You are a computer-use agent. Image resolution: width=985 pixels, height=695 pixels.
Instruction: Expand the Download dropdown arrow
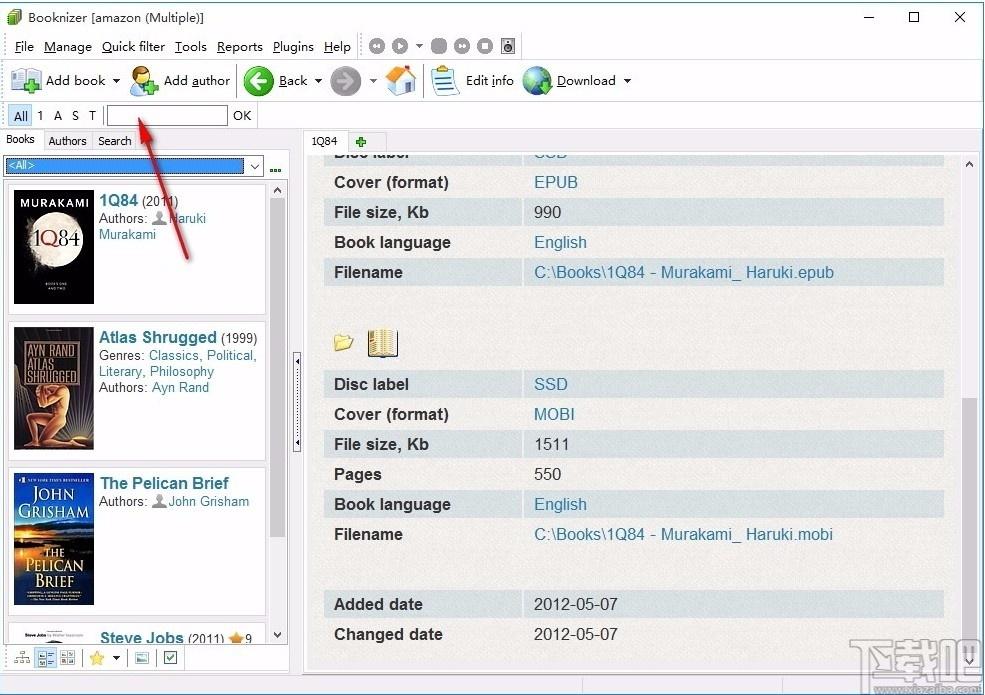[x=628, y=81]
